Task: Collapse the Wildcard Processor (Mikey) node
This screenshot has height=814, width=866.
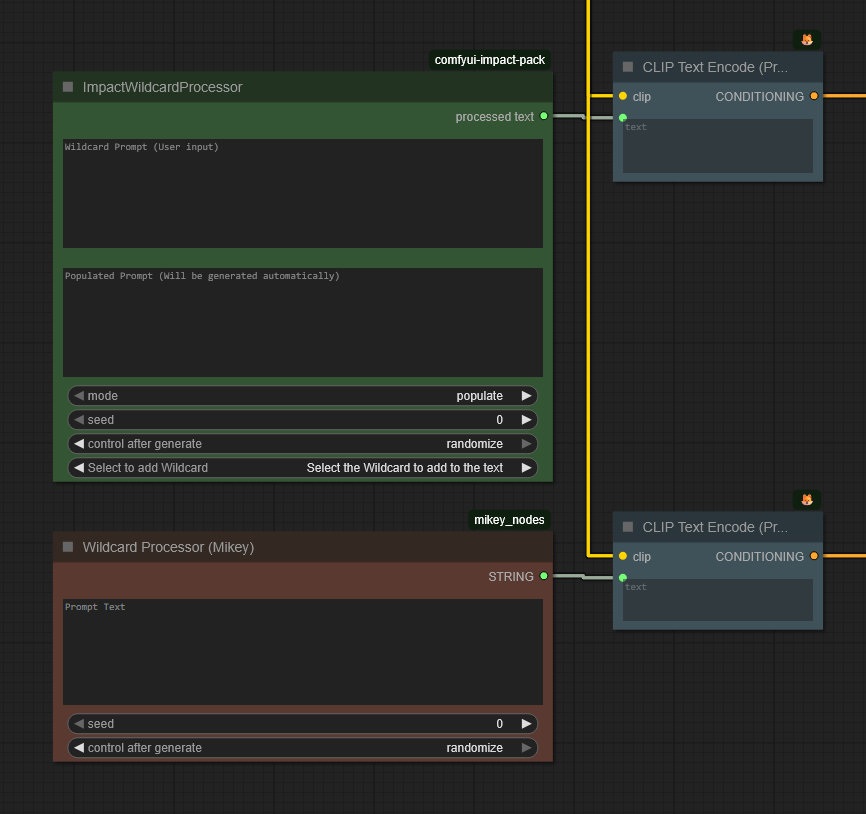Action: coord(68,547)
